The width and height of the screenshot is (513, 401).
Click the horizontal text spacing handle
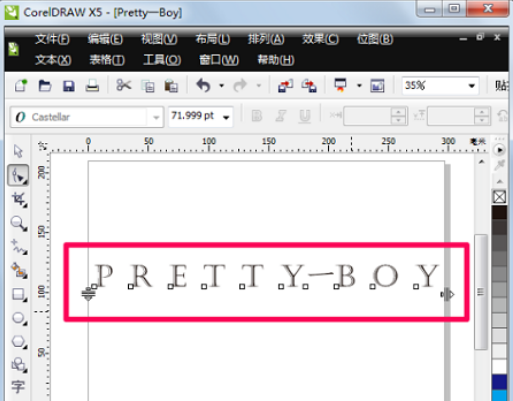click(447, 294)
